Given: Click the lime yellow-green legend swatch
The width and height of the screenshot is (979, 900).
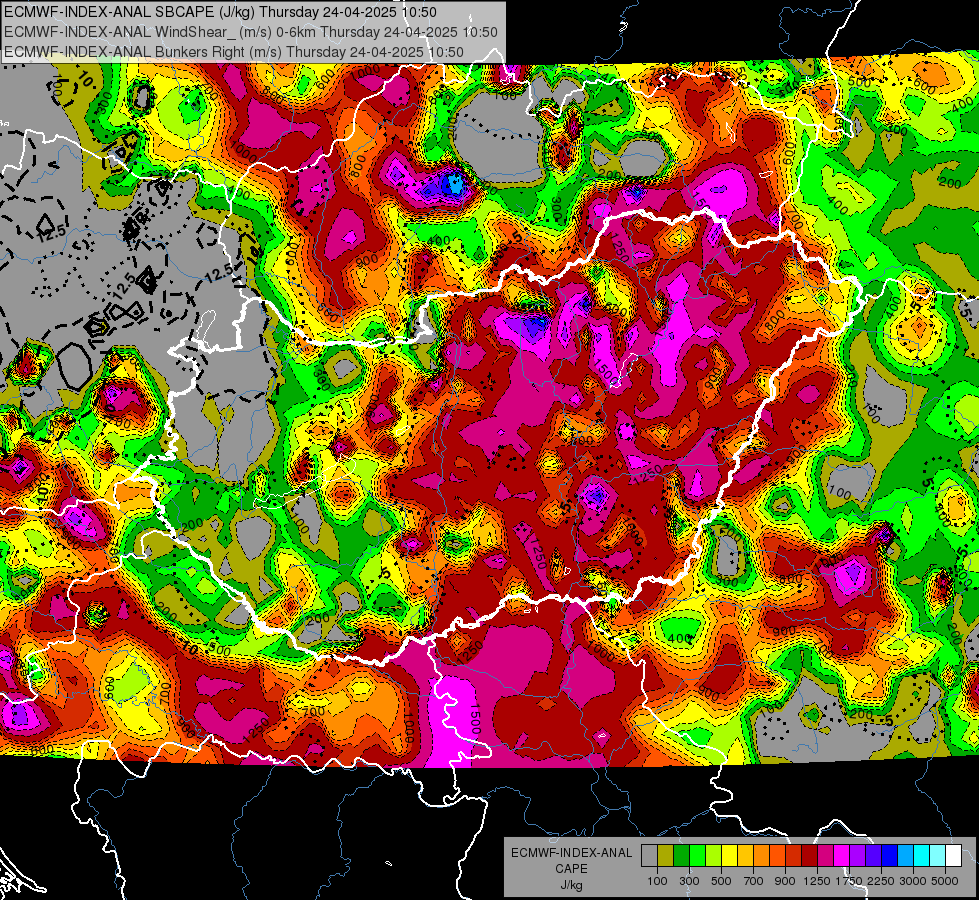Looking at the screenshot, I should pyautogui.click(x=713, y=856).
